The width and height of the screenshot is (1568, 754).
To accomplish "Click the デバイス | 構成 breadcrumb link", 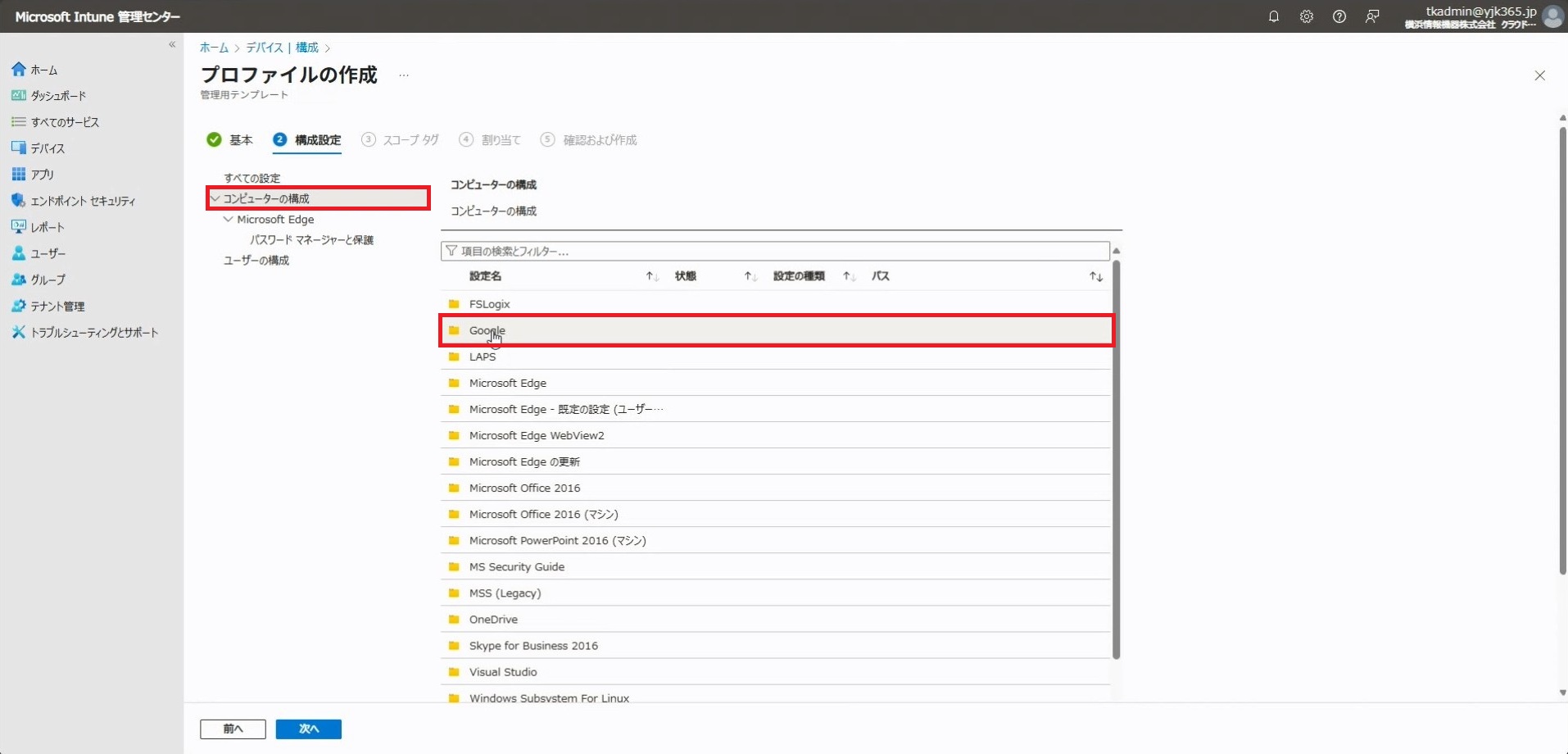I will [x=282, y=48].
